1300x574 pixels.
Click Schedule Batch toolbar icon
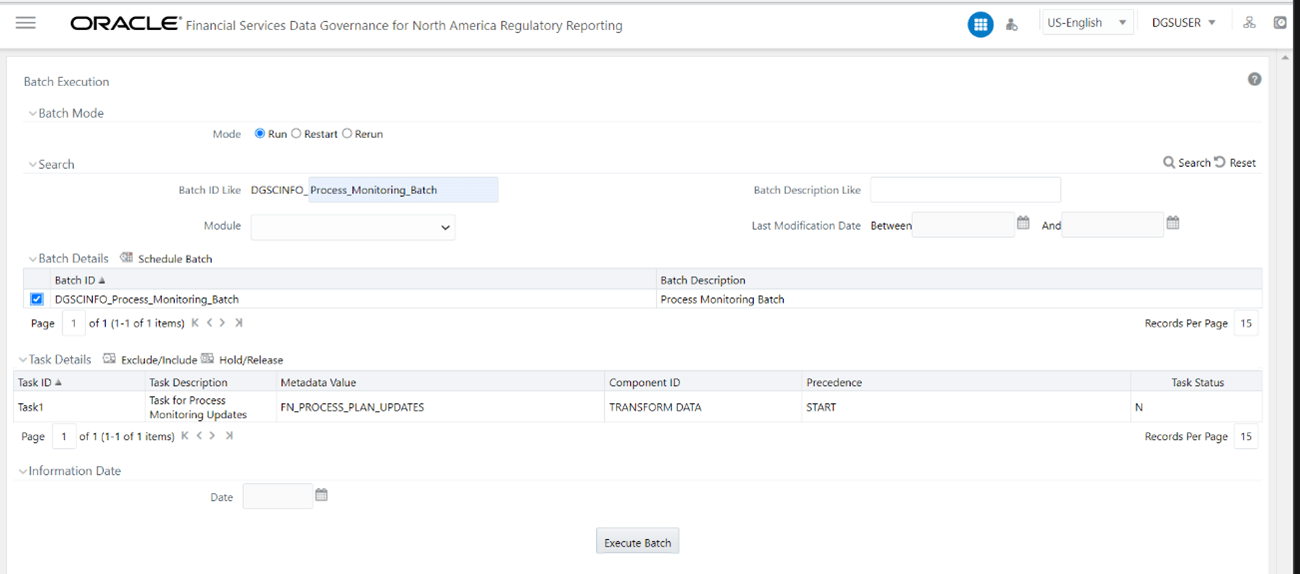point(126,257)
